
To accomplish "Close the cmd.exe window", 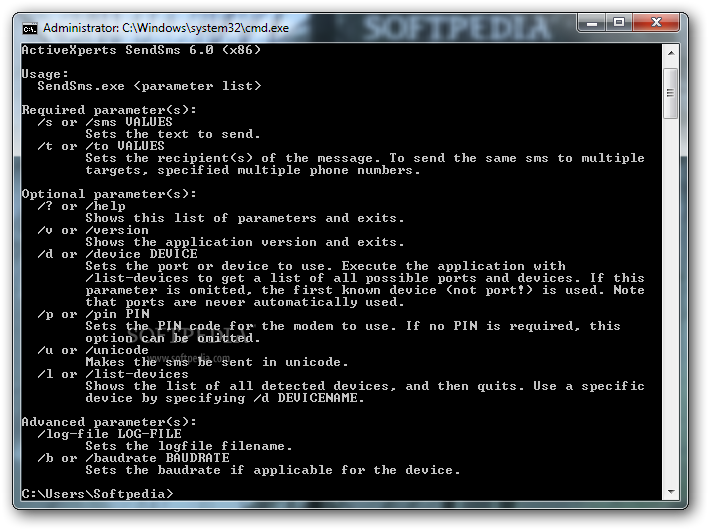I will pos(656,23).
